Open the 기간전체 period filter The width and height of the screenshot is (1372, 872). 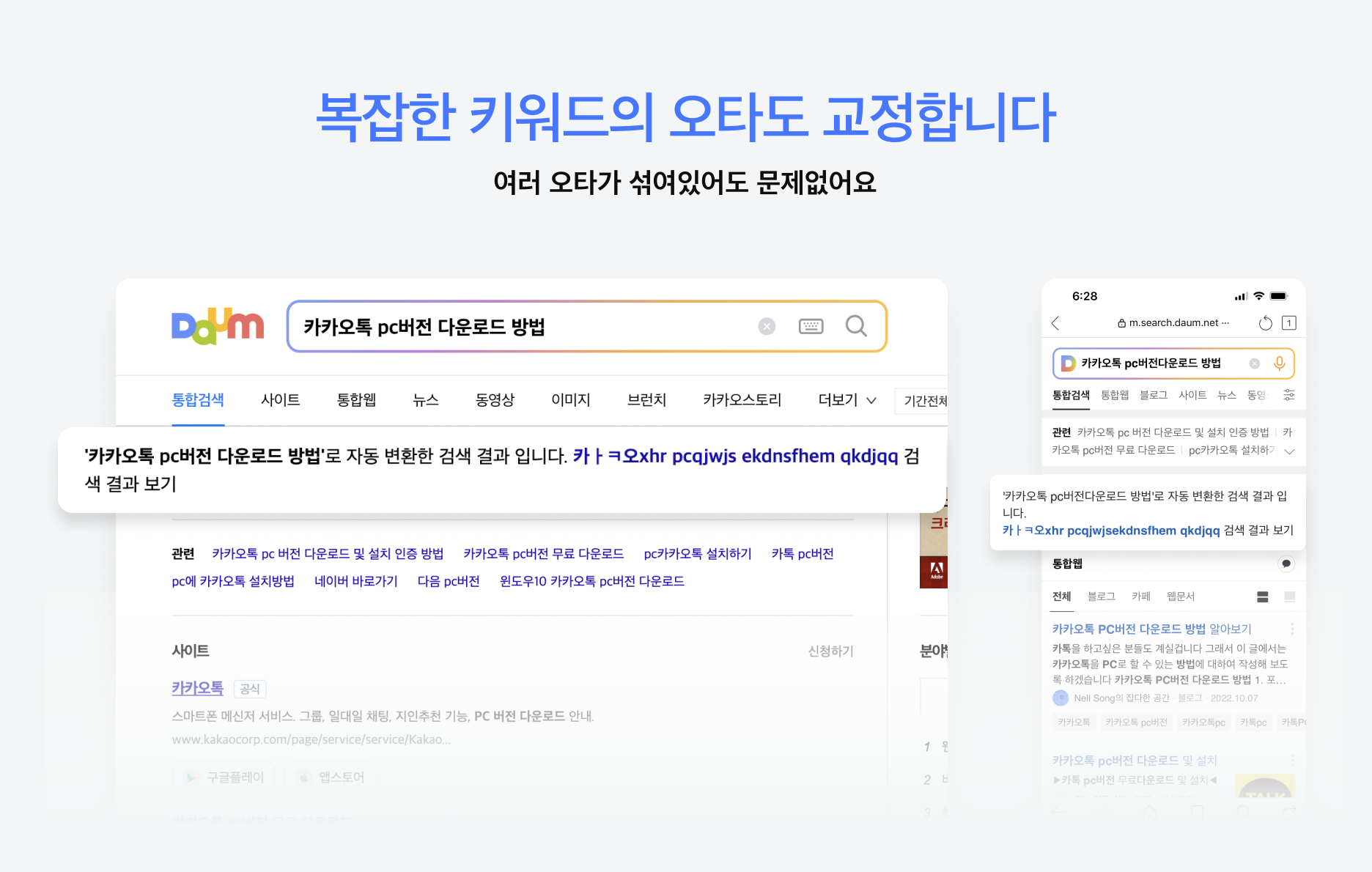(922, 401)
